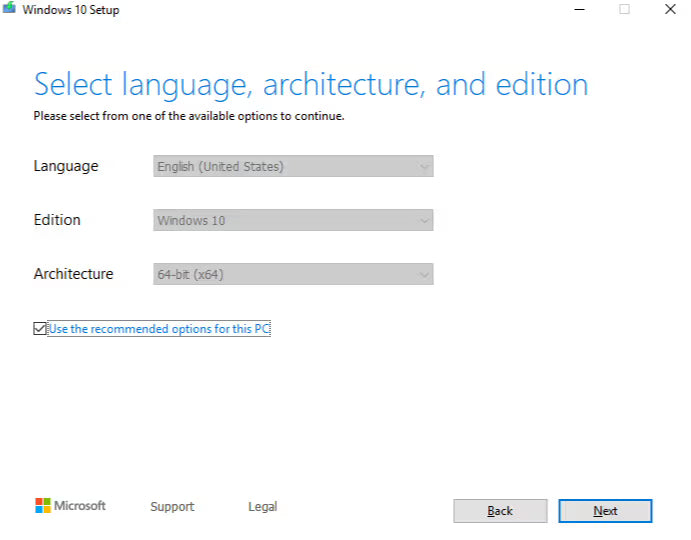
Task: Click the Architecture label
Action: click(x=74, y=274)
